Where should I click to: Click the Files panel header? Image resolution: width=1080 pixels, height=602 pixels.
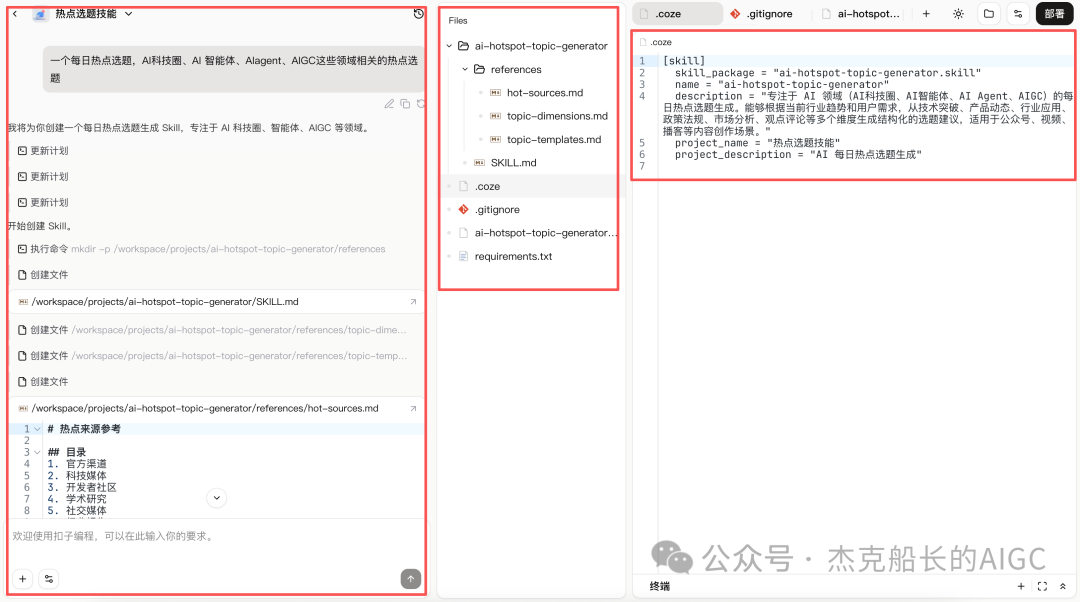coord(458,21)
